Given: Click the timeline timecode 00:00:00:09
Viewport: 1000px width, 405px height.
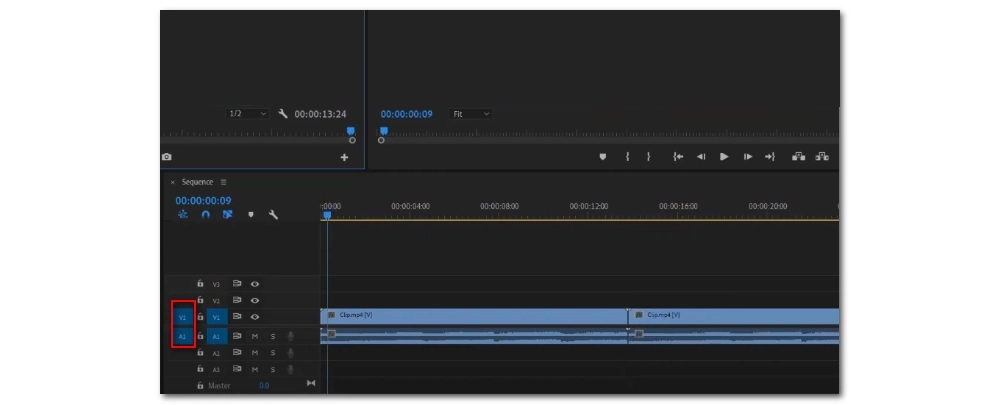Looking at the screenshot, I should (x=203, y=201).
